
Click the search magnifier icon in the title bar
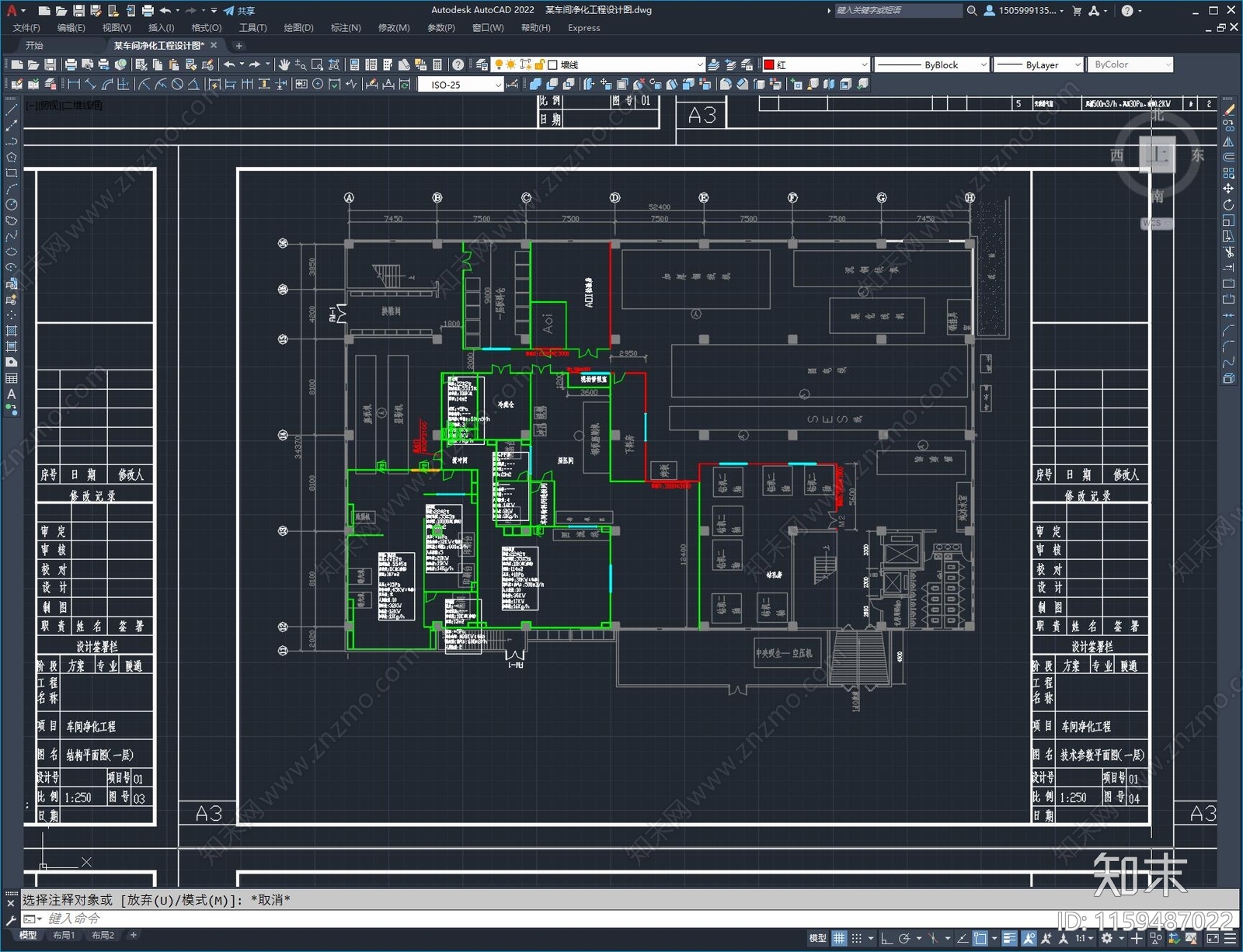(971, 11)
